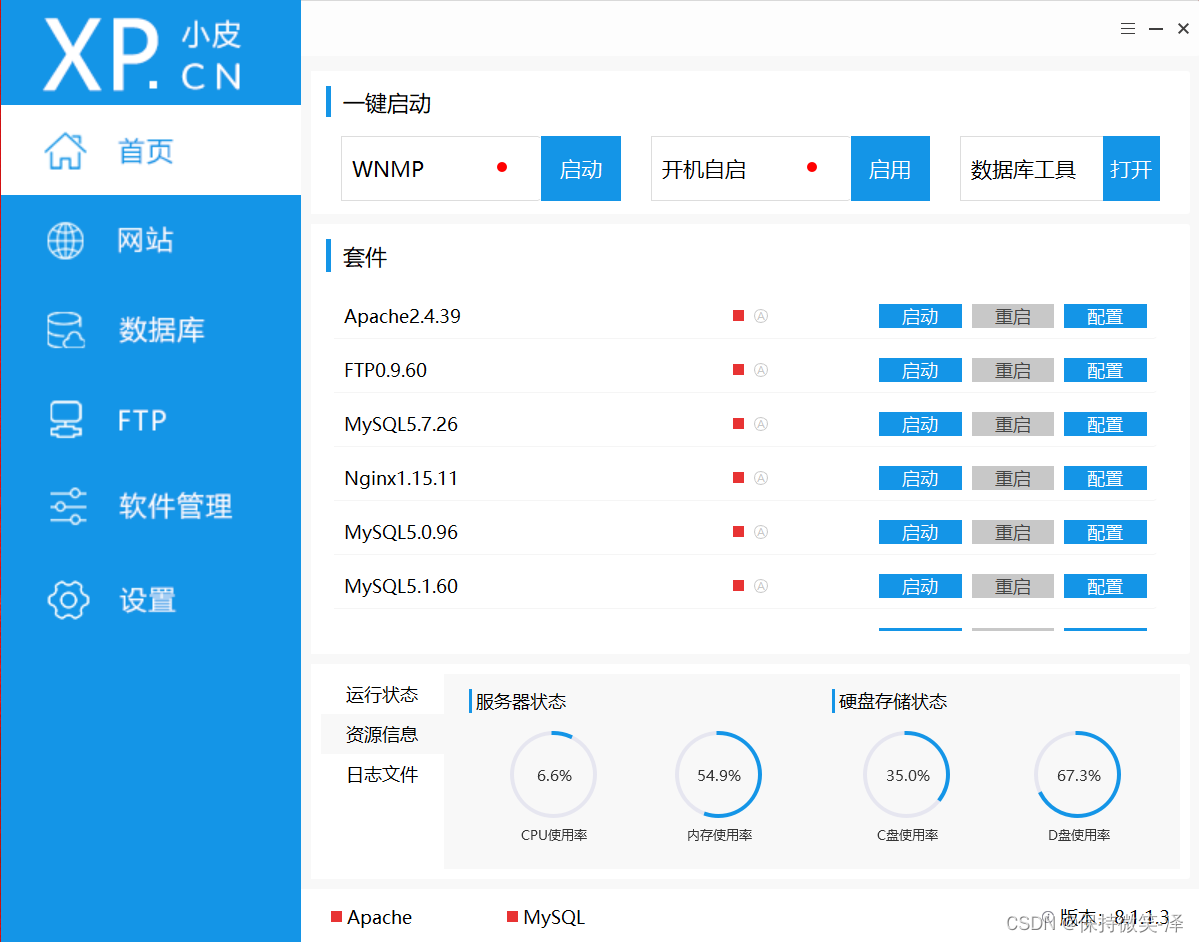Screen dimensions: 1199x942
Task: Click the 内存使用率 54.9% gauge
Action: tap(719, 775)
